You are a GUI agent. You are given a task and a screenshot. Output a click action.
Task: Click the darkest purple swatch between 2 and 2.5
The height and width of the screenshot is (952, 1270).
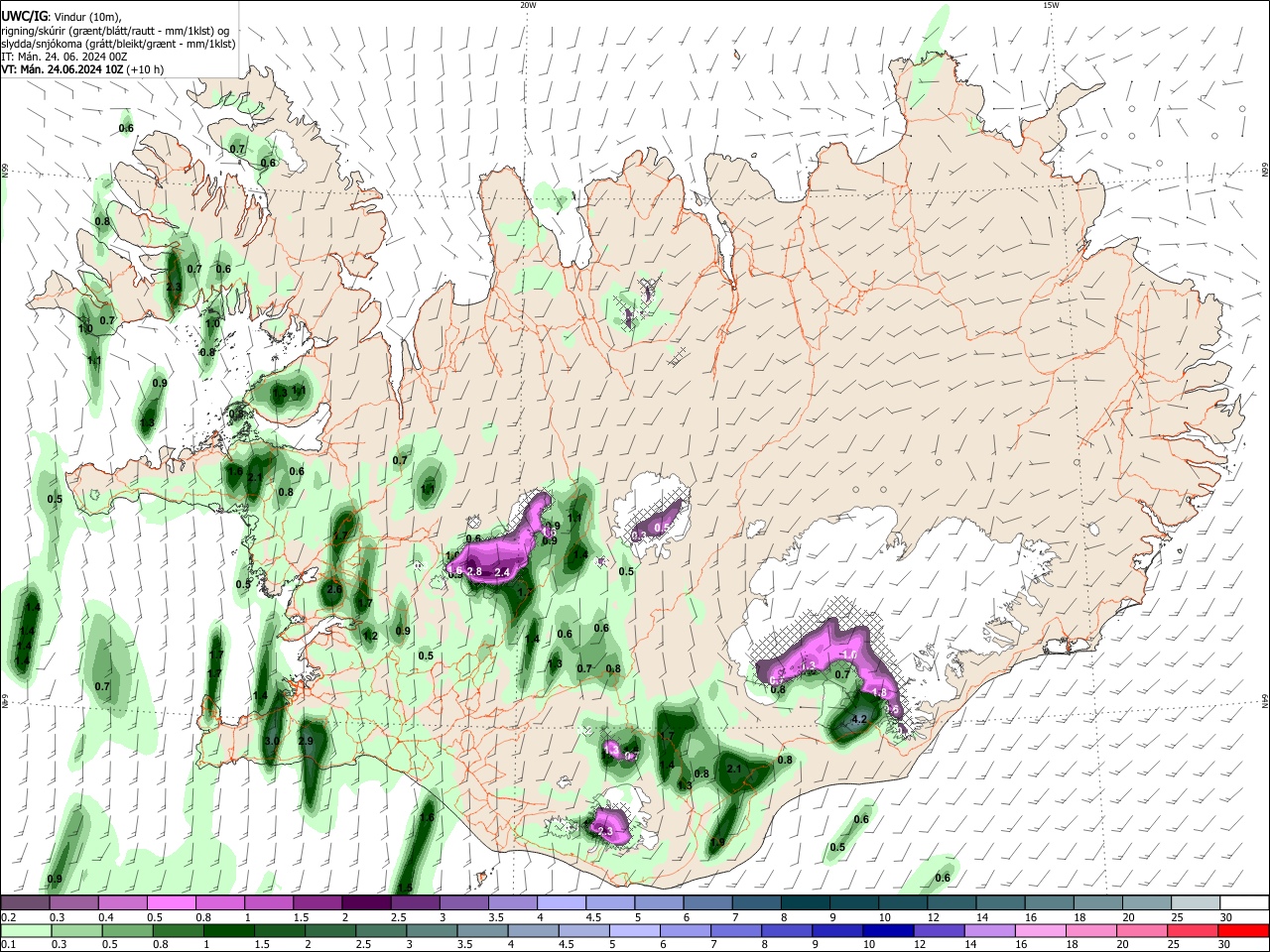tap(366, 903)
